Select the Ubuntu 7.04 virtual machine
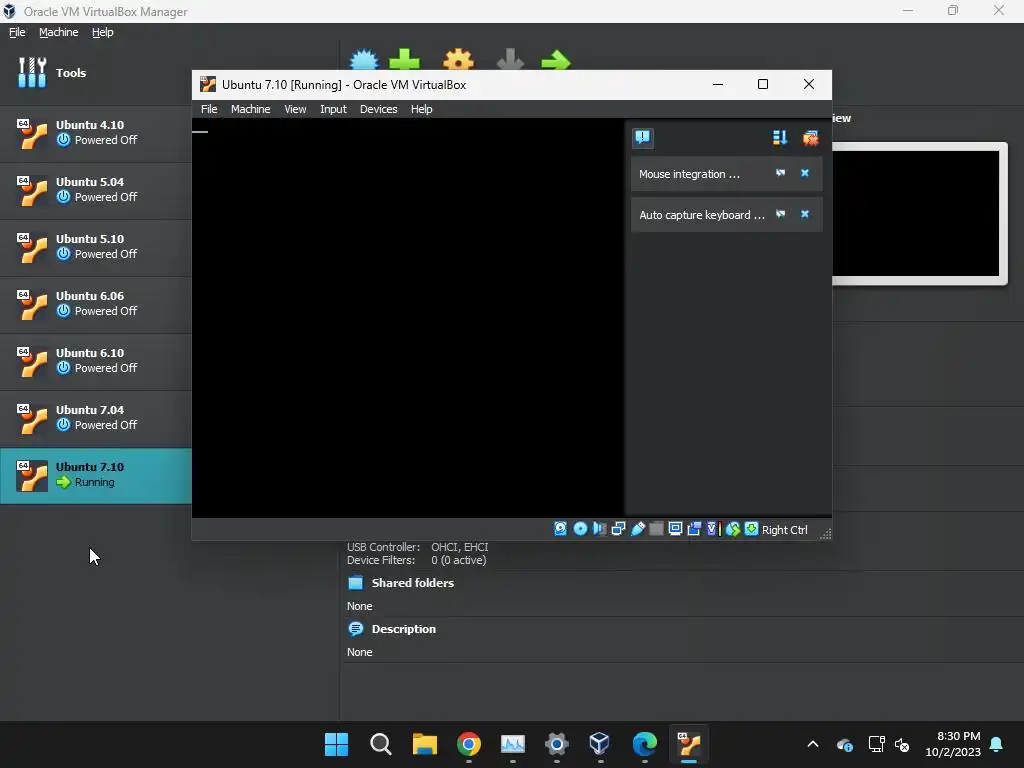Viewport: 1024px width, 768px height. coord(96,417)
